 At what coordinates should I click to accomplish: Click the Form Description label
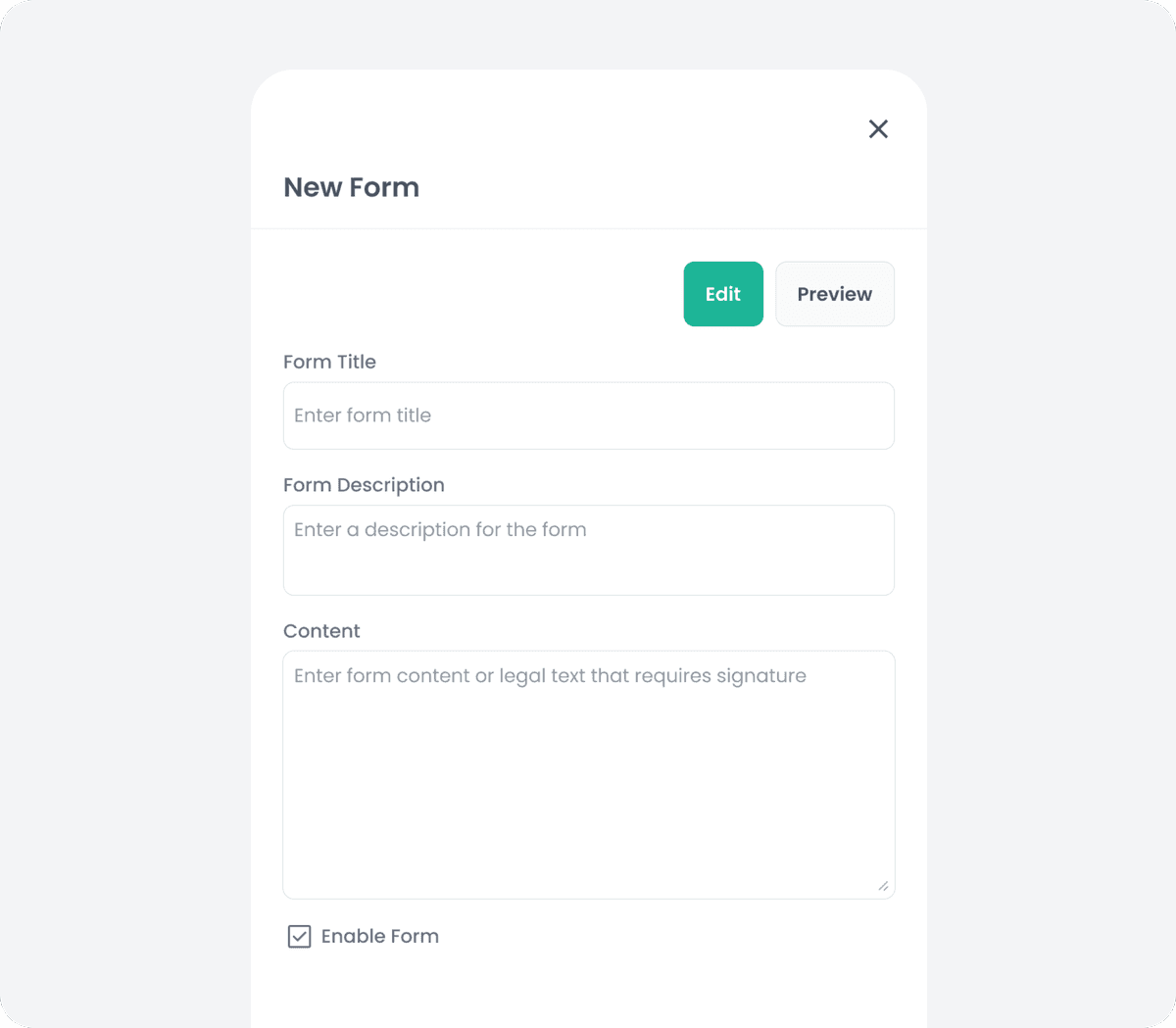point(364,484)
